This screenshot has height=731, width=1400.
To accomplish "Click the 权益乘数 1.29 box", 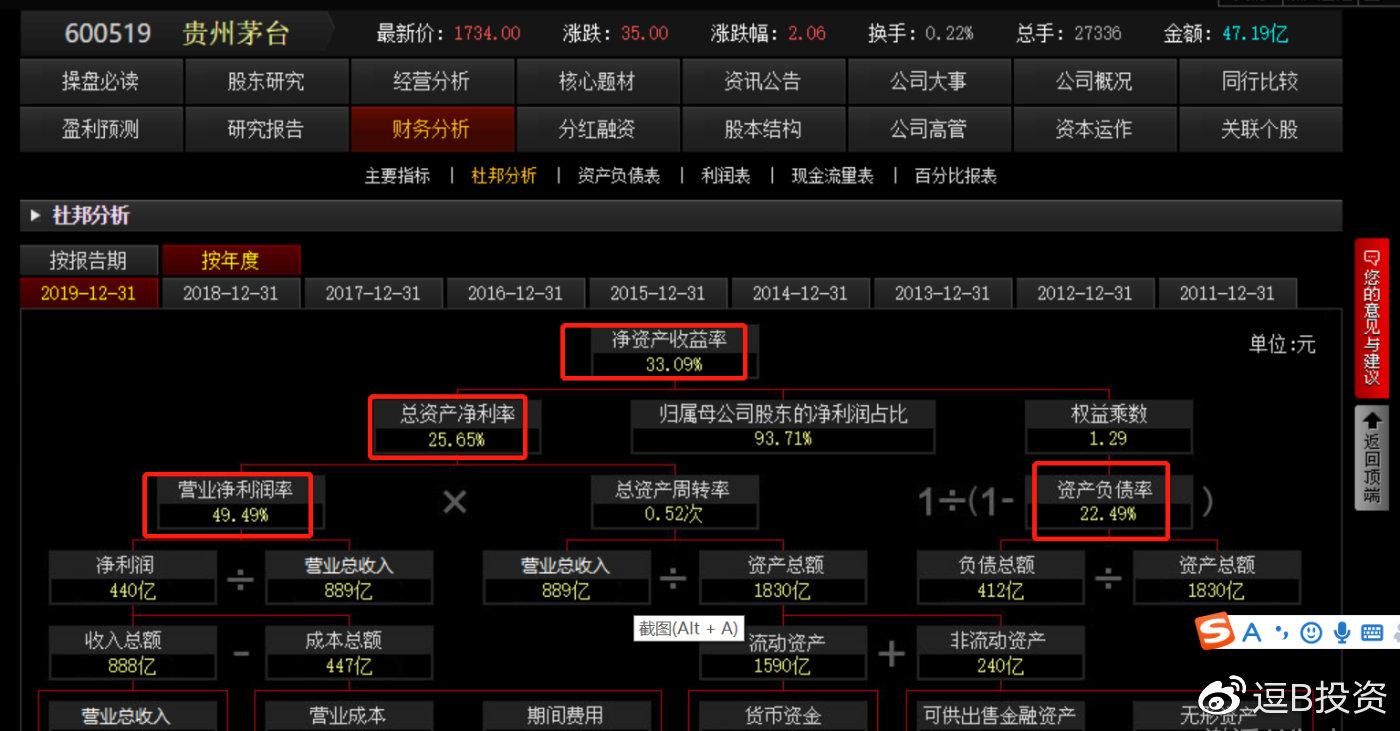I will [1108, 426].
